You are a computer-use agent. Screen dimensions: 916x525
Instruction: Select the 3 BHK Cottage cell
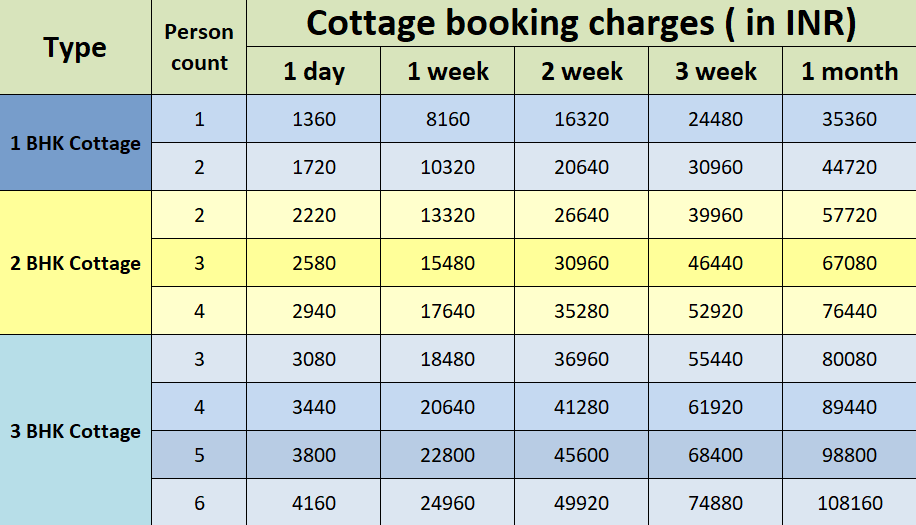pos(75,431)
